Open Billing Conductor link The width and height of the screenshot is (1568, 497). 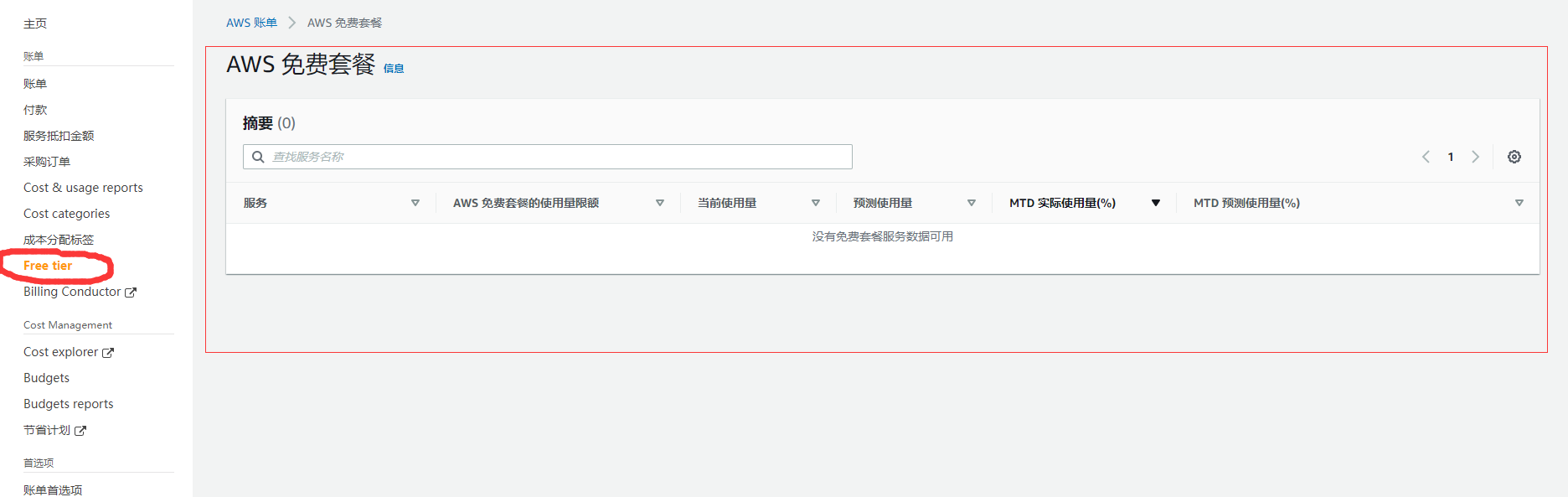tap(72, 292)
